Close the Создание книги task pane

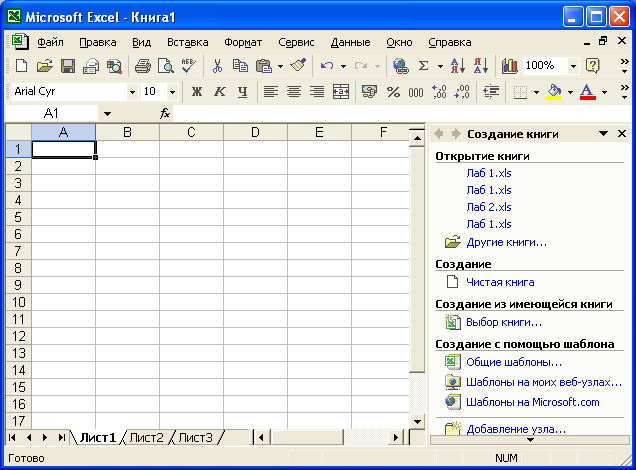coord(621,133)
